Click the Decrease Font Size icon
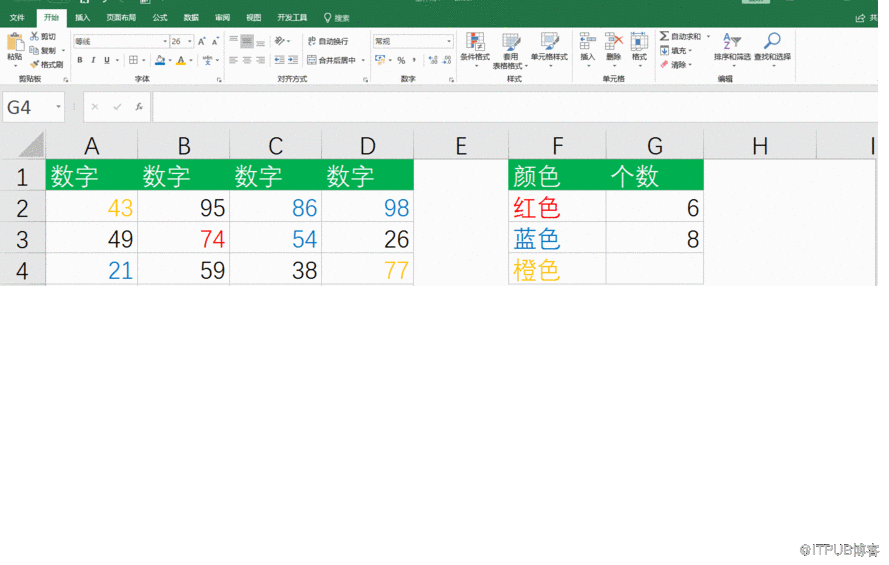 coord(215,41)
